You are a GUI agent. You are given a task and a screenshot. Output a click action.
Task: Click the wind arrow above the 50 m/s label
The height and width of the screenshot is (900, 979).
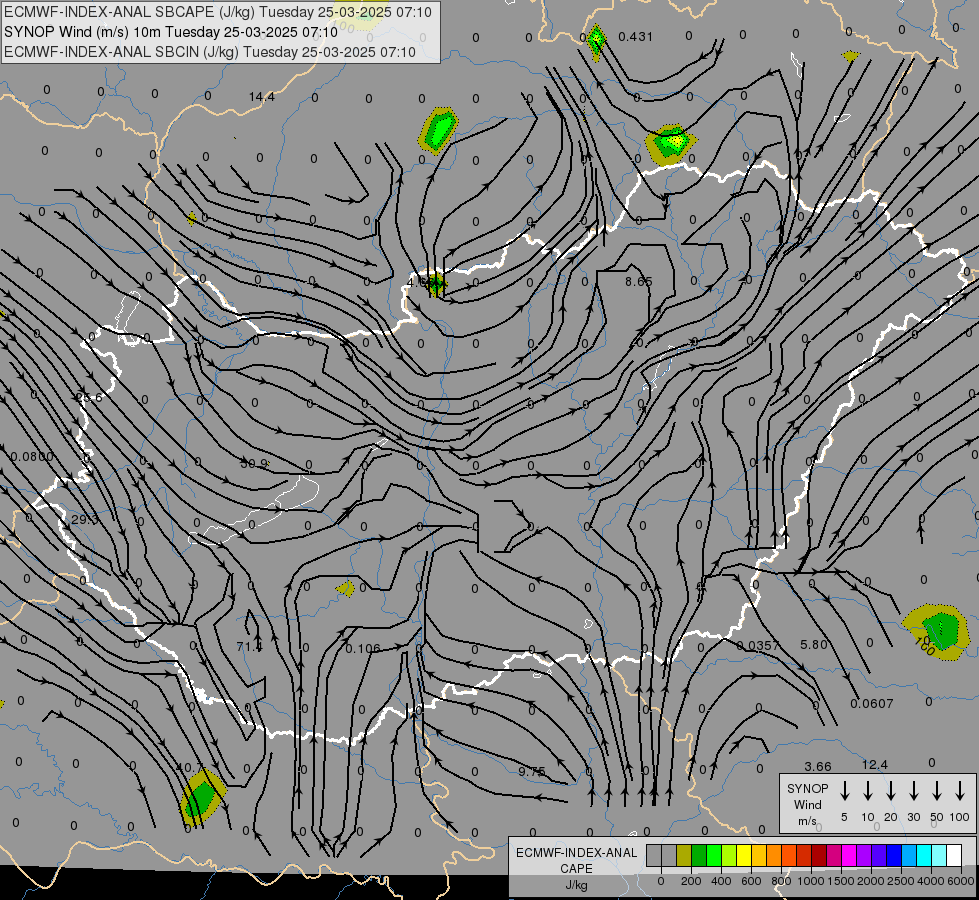pos(937,791)
